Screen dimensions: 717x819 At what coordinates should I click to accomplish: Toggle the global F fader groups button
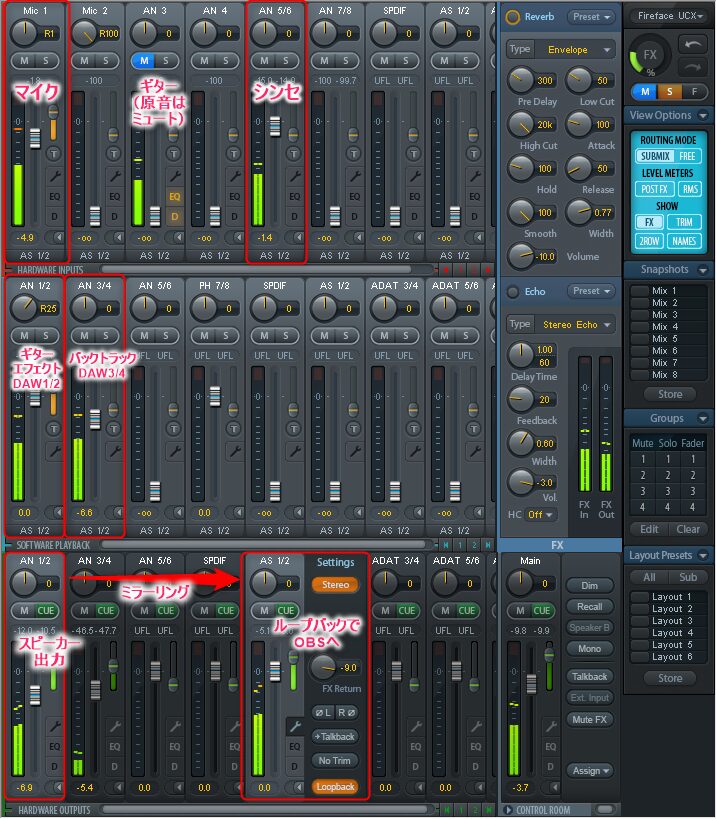tap(694, 92)
